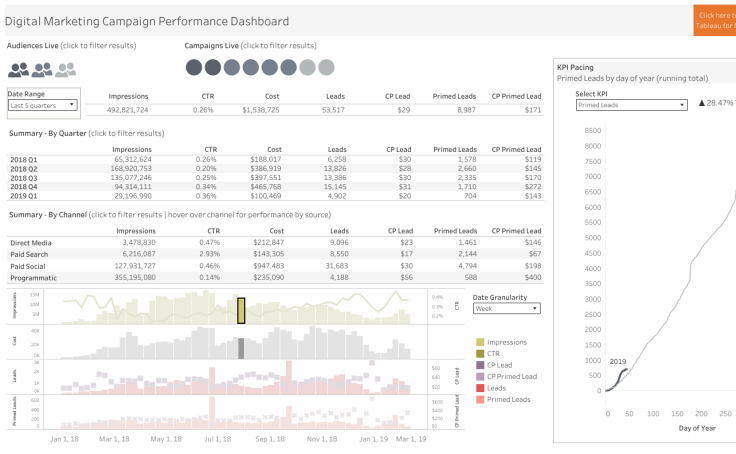Click the third (lightest) audience people icon

point(66,70)
